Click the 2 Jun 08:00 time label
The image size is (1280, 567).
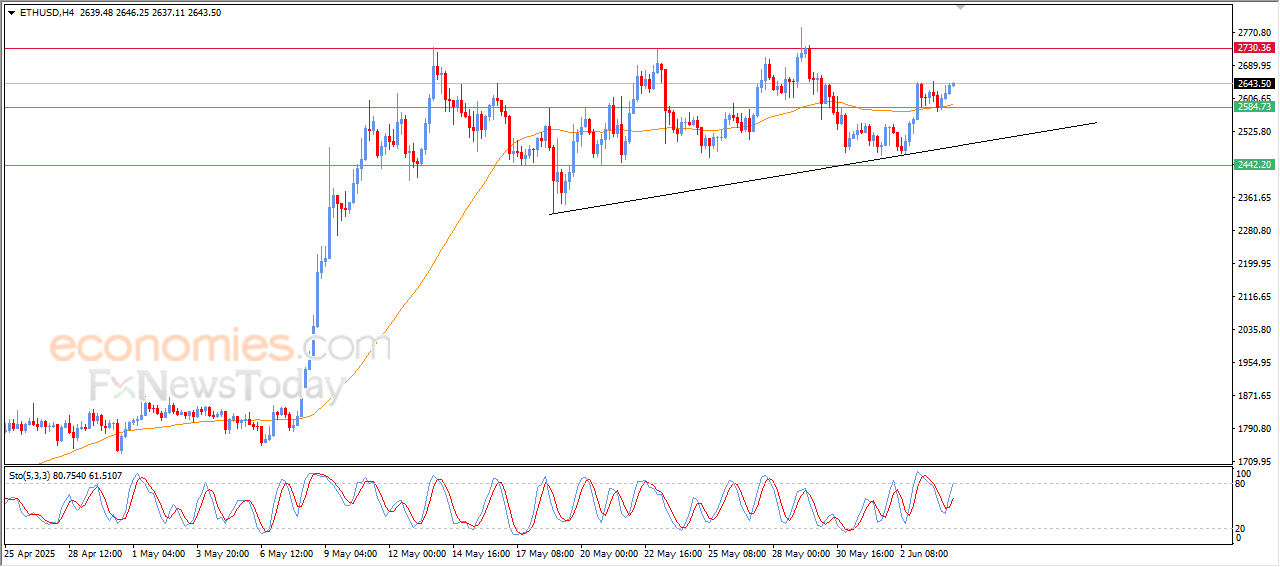(926, 552)
